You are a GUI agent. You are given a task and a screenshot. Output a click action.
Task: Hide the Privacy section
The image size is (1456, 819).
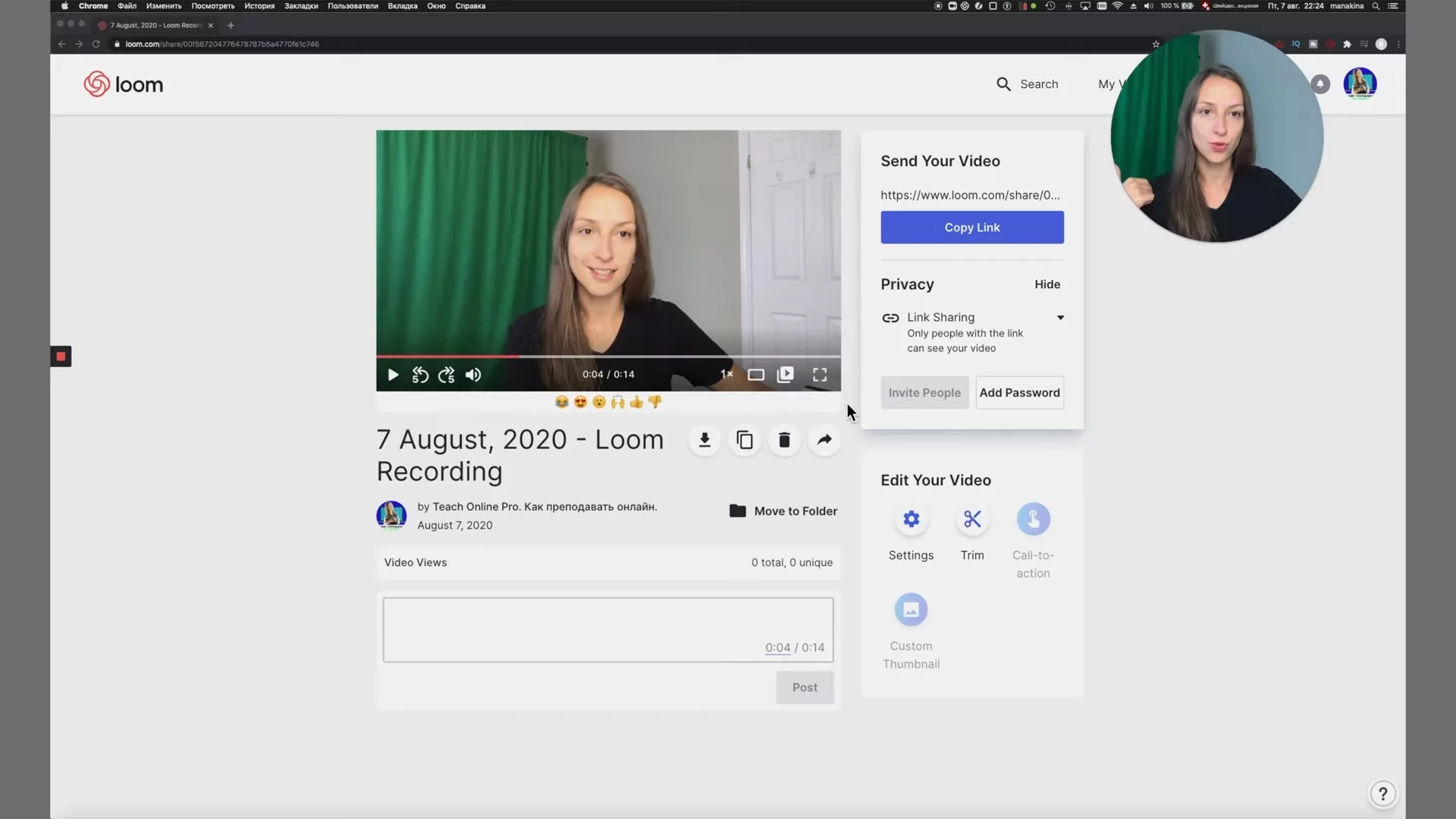[1047, 284]
